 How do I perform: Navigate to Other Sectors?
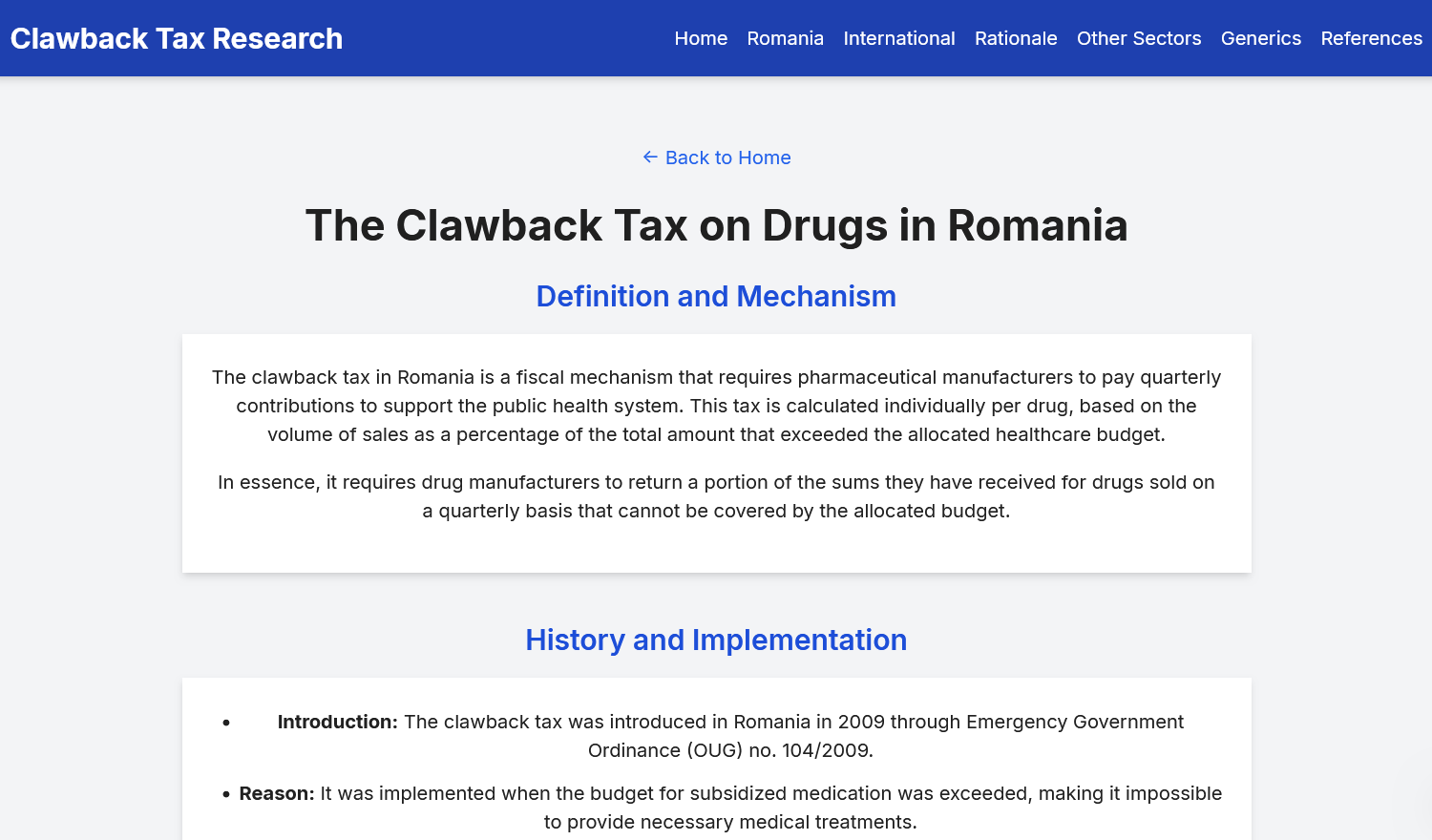pyautogui.click(x=1139, y=38)
